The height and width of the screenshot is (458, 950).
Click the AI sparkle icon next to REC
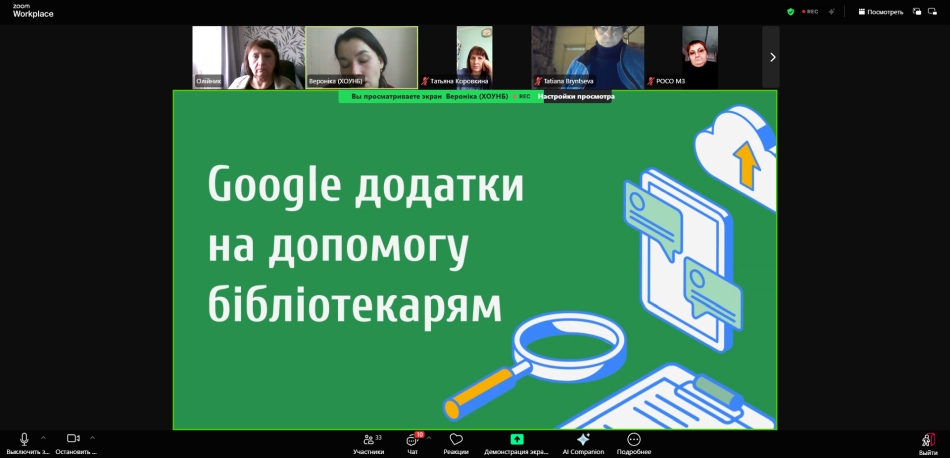click(x=832, y=12)
